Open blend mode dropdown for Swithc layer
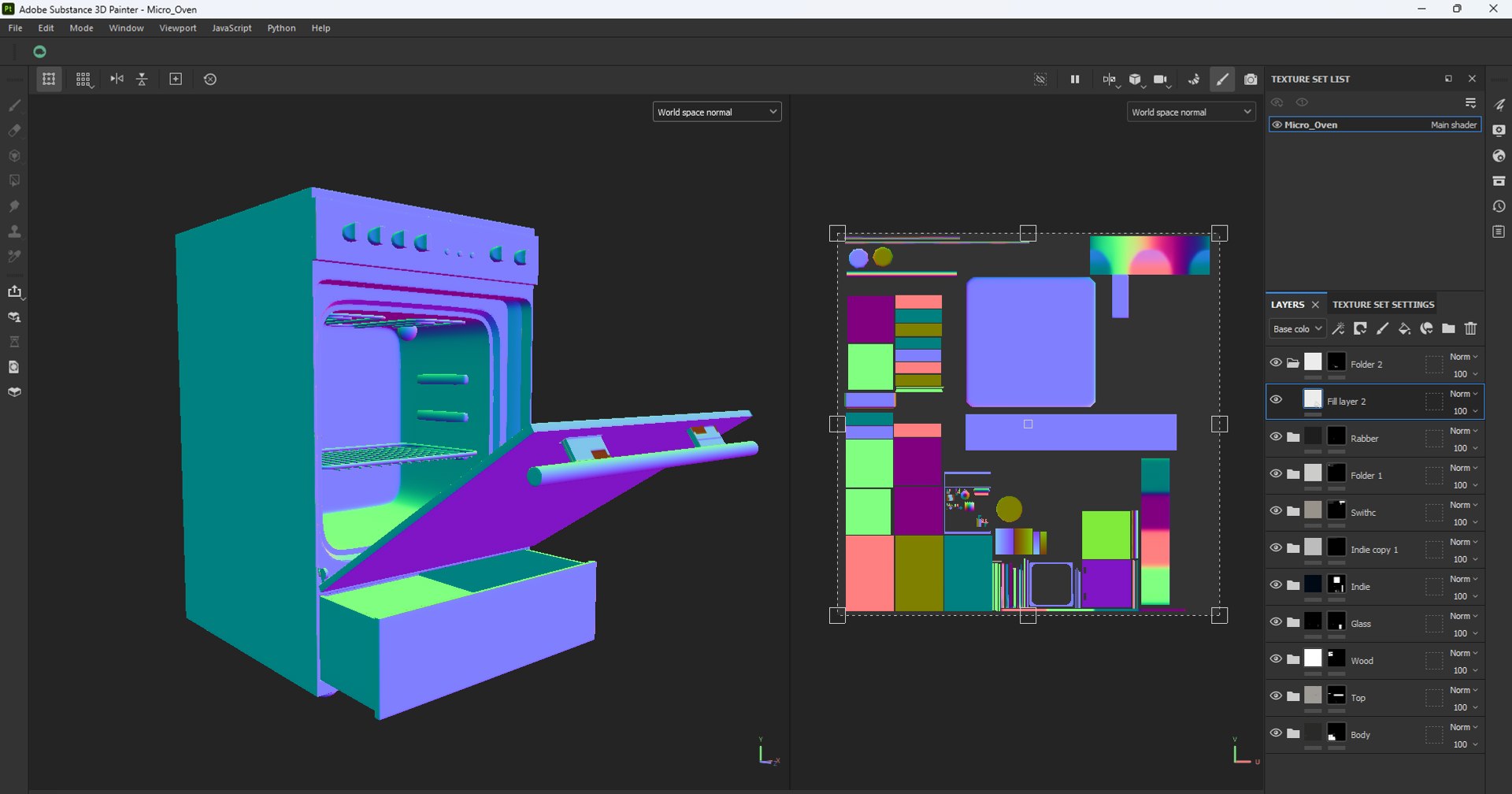 1464,504
